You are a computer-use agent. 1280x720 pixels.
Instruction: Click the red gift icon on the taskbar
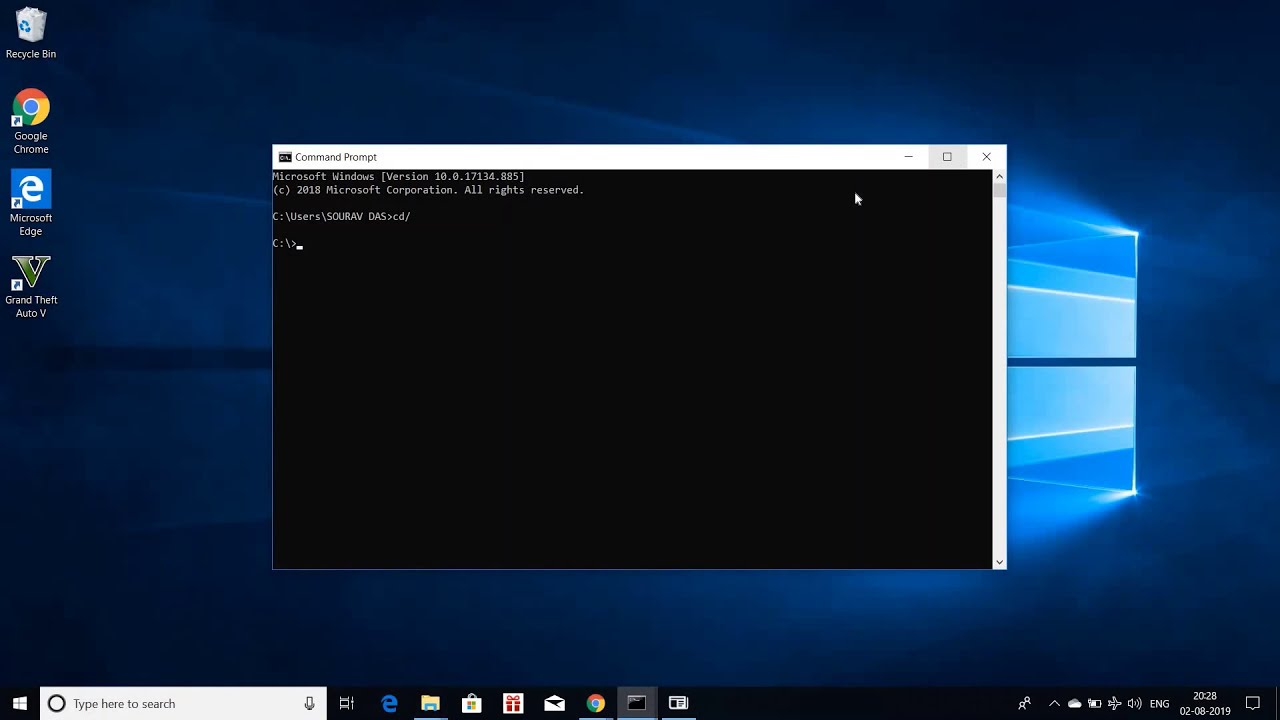coord(513,703)
